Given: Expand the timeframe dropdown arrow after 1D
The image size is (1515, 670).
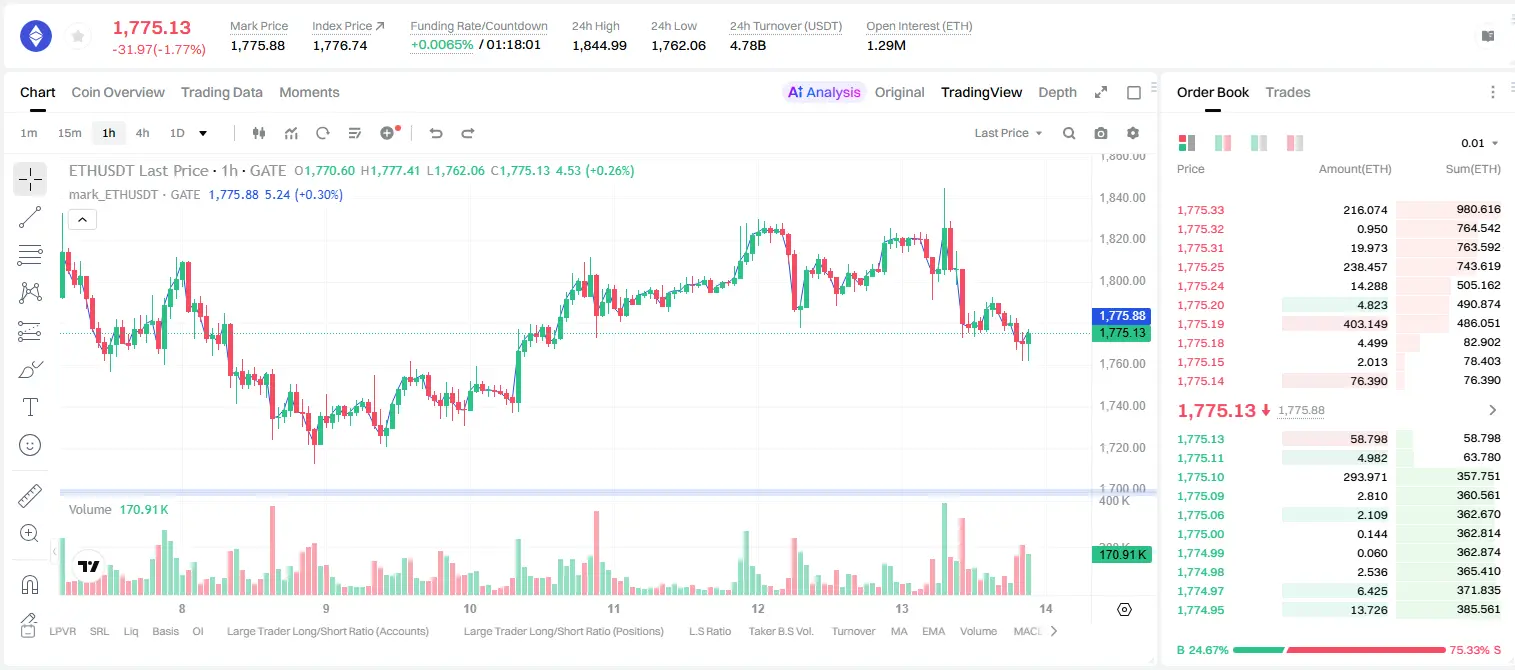Looking at the screenshot, I should pyautogui.click(x=203, y=133).
